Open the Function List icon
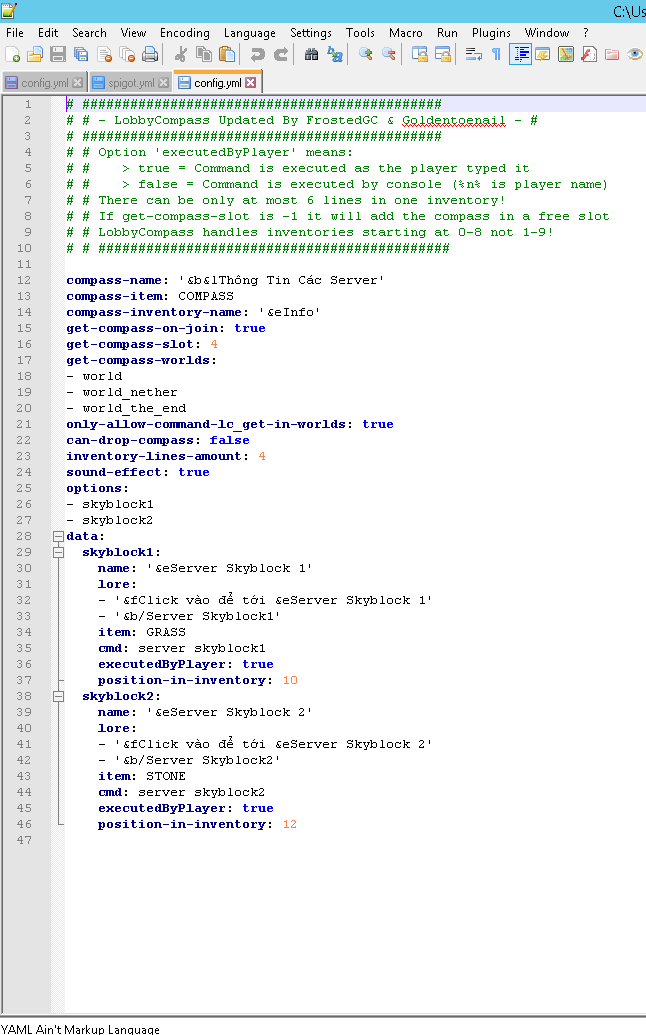 tap(589, 55)
